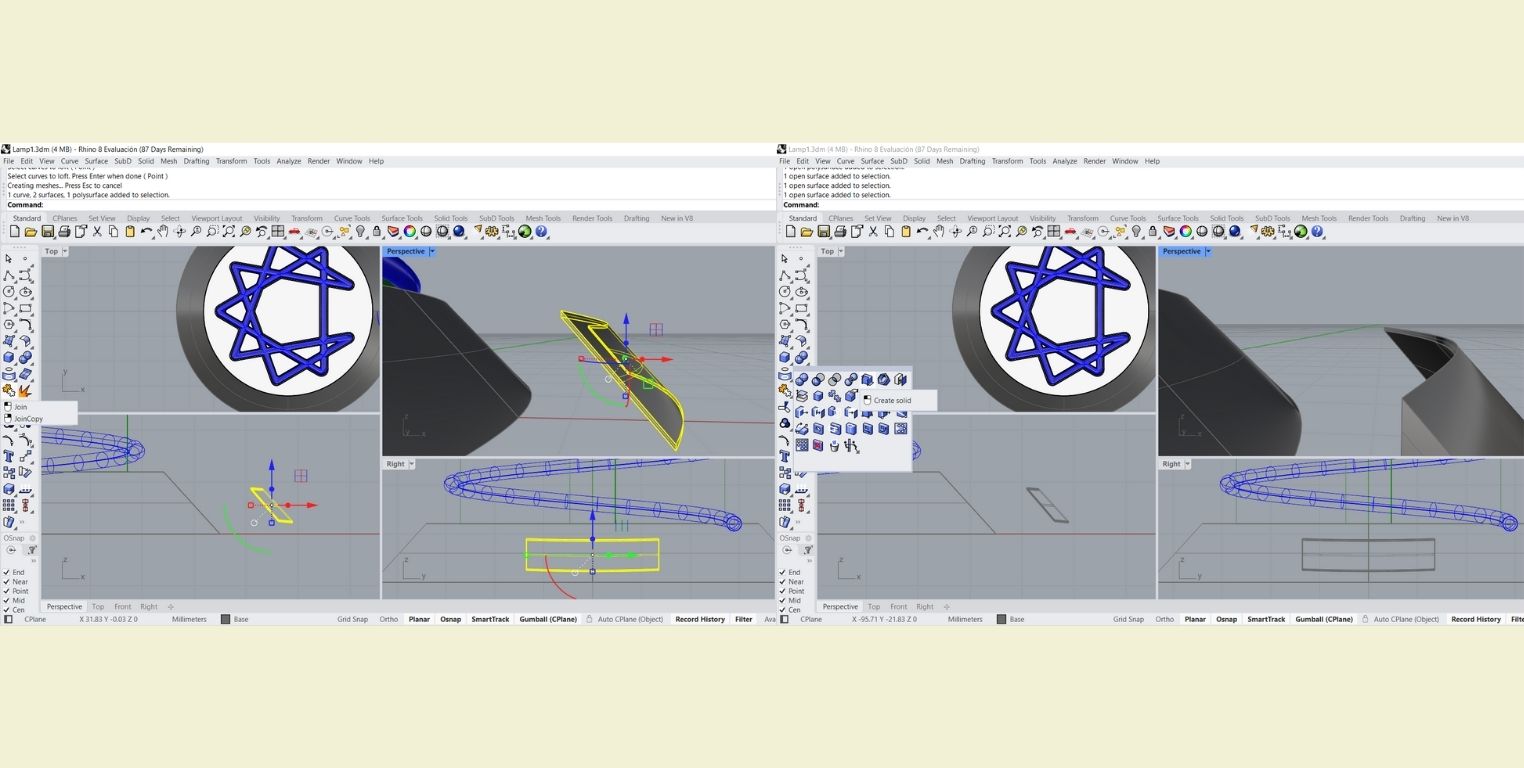Switch to the Top viewport tab in right Rhino window

click(x=873, y=606)
